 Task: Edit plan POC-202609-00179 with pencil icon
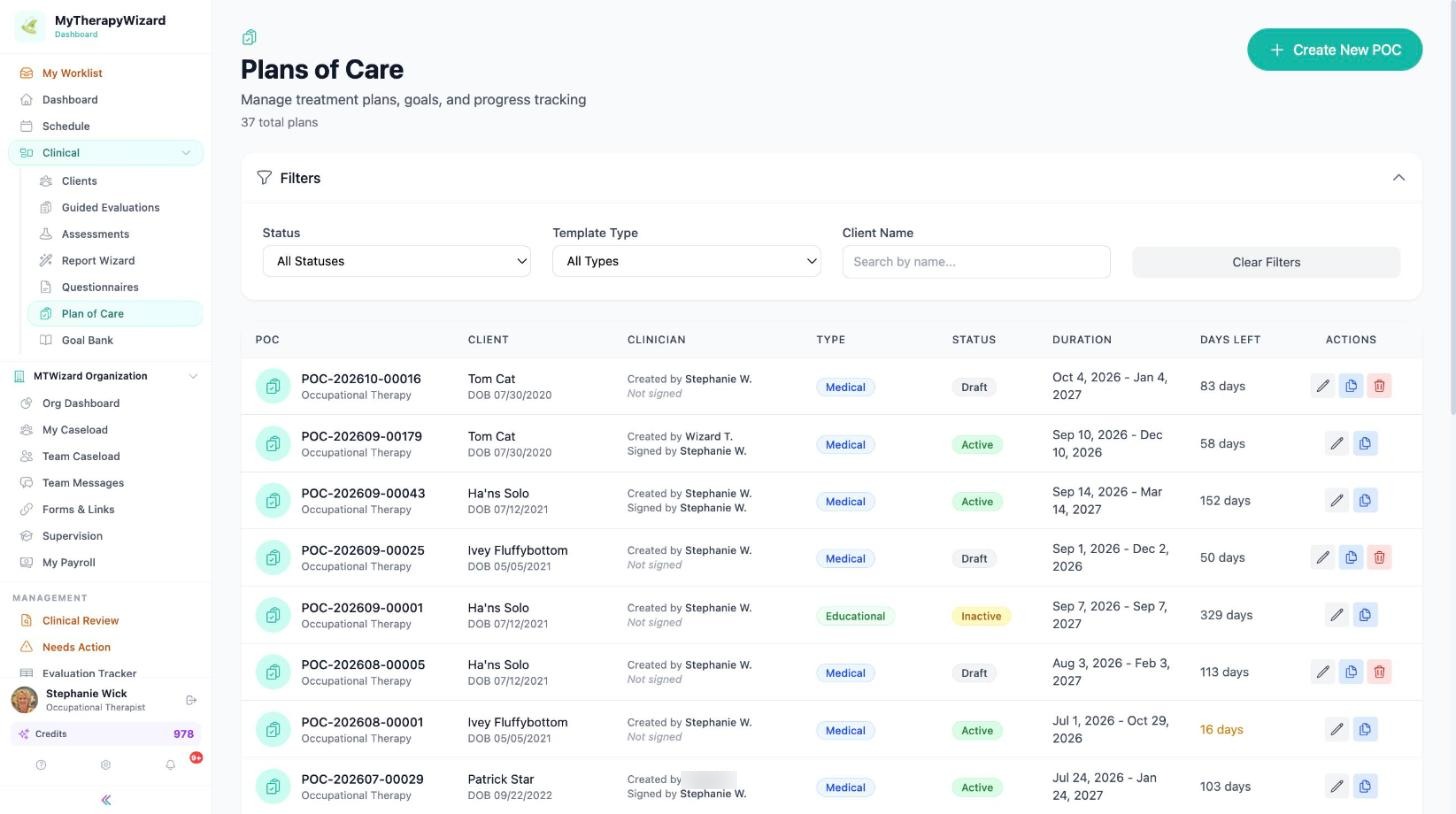pyautogui.click(x=1336, y=443)
